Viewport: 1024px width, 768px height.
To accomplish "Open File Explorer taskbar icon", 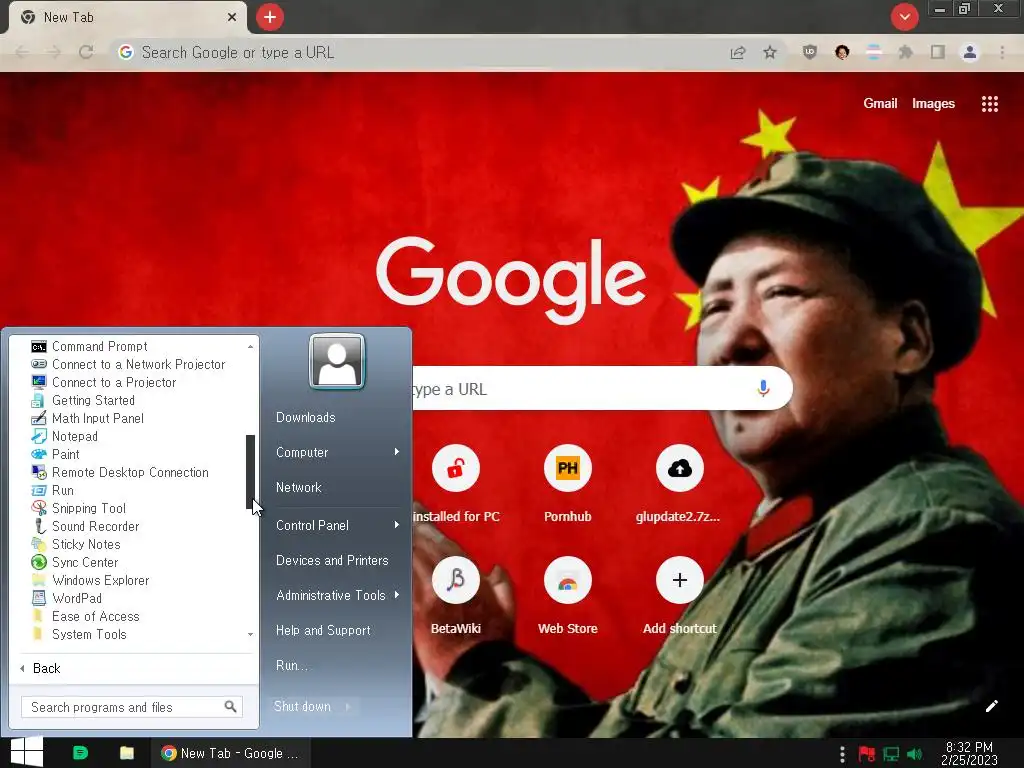I will coord(127,753).
